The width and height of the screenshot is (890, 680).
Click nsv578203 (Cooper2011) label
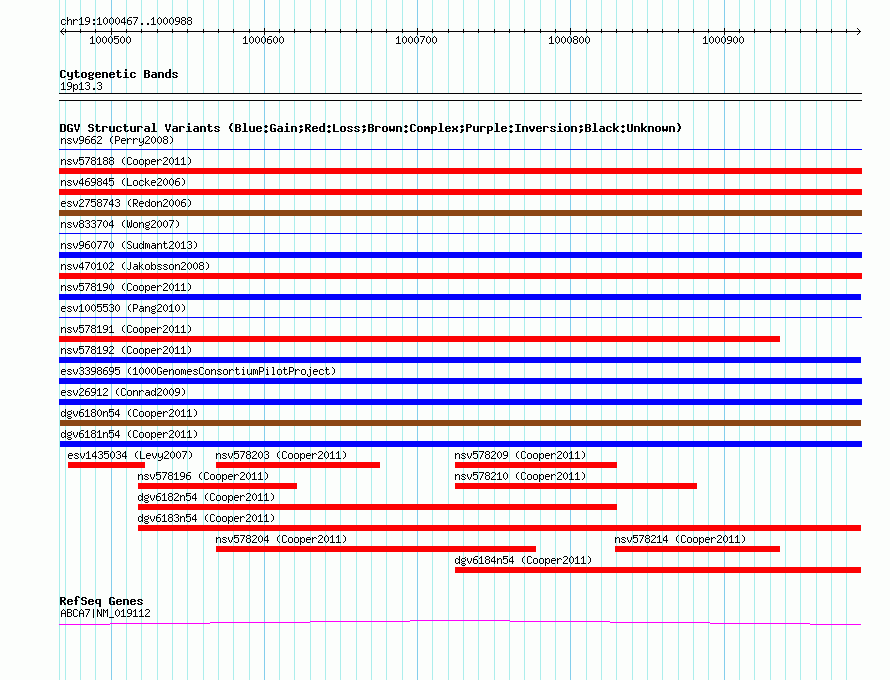point(281,455)
